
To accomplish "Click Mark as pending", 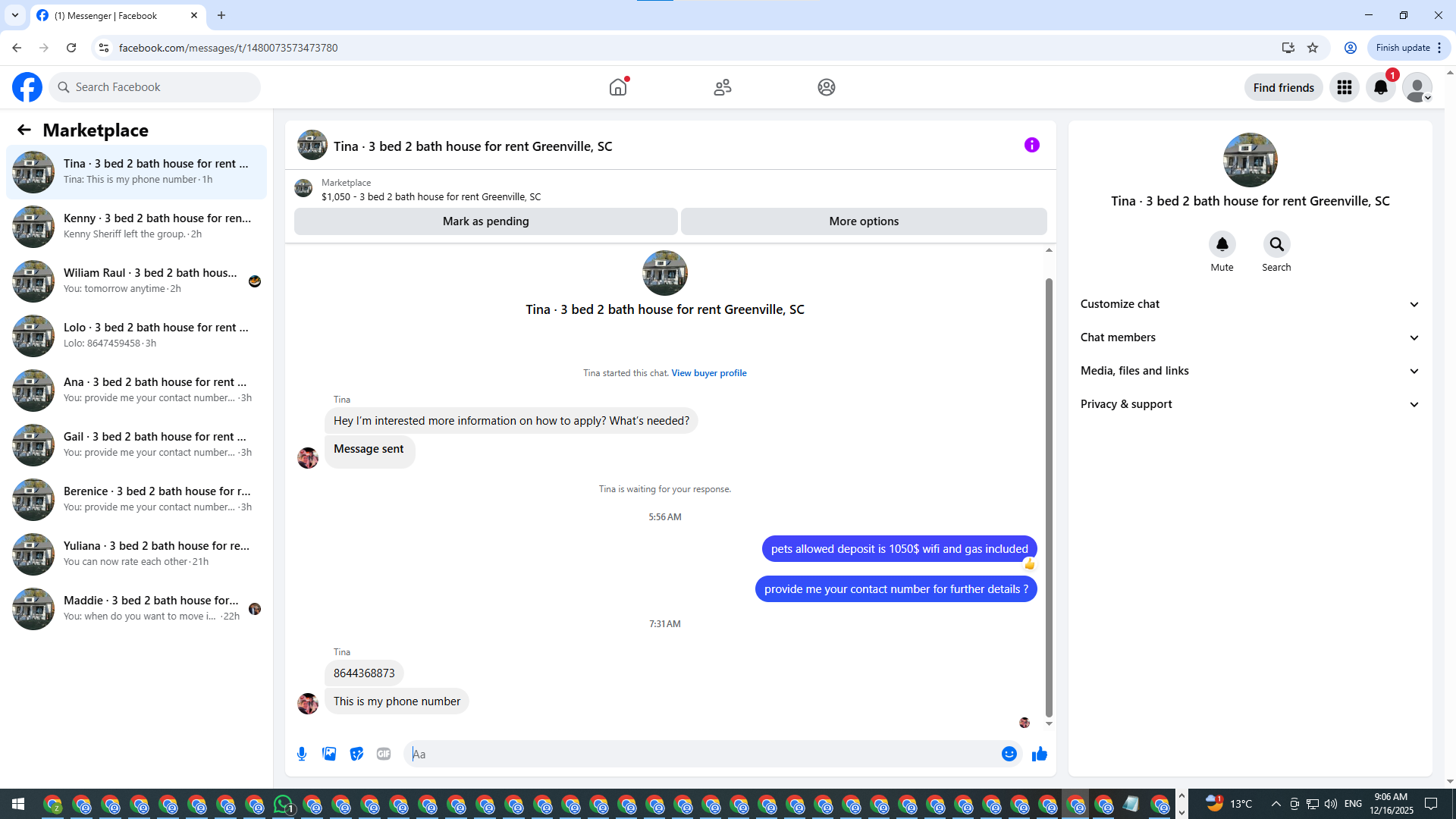I will point(486,221).
